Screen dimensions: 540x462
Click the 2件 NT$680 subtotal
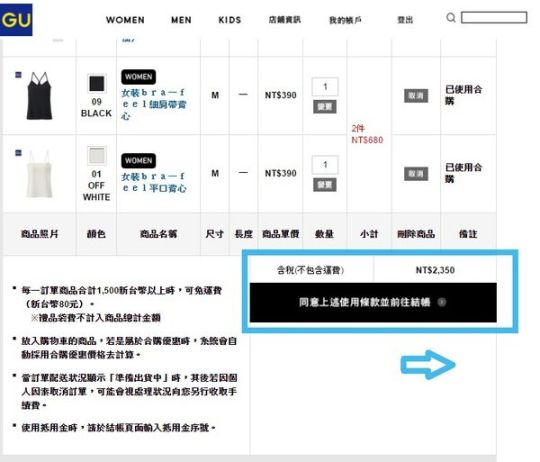(x=367, y=134)
